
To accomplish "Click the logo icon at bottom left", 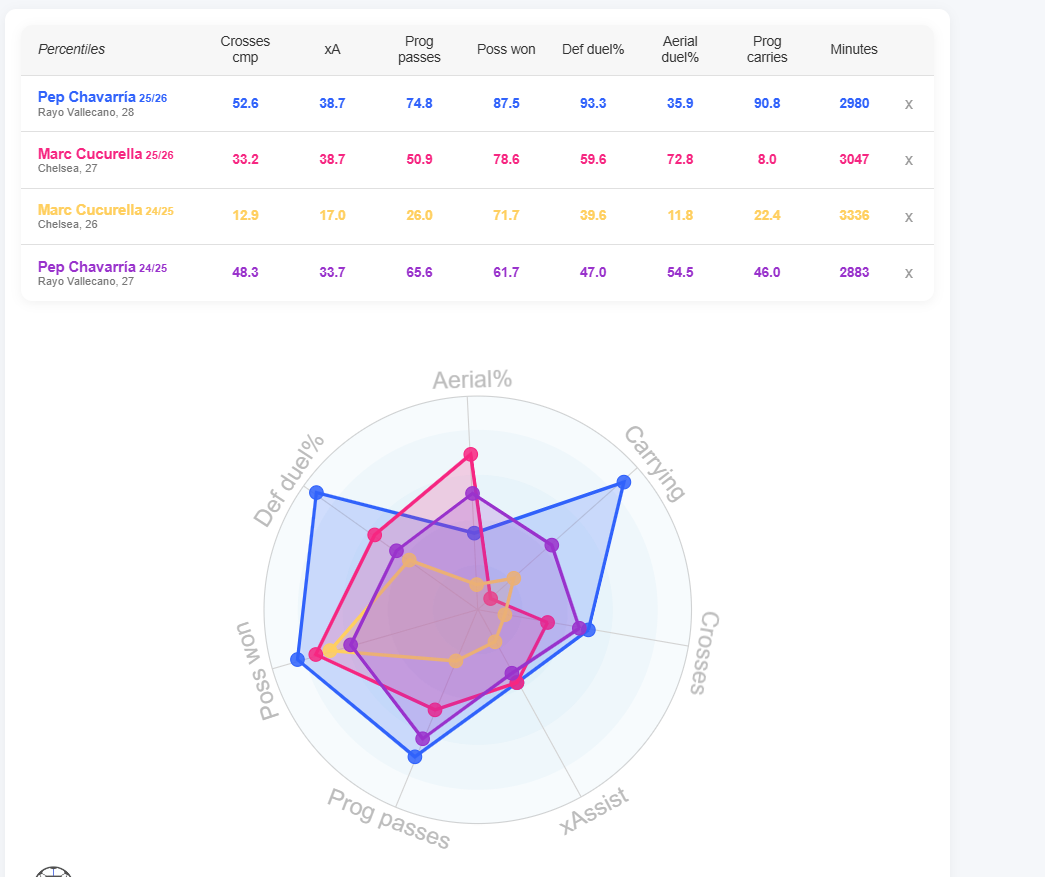I will [53, 871].
